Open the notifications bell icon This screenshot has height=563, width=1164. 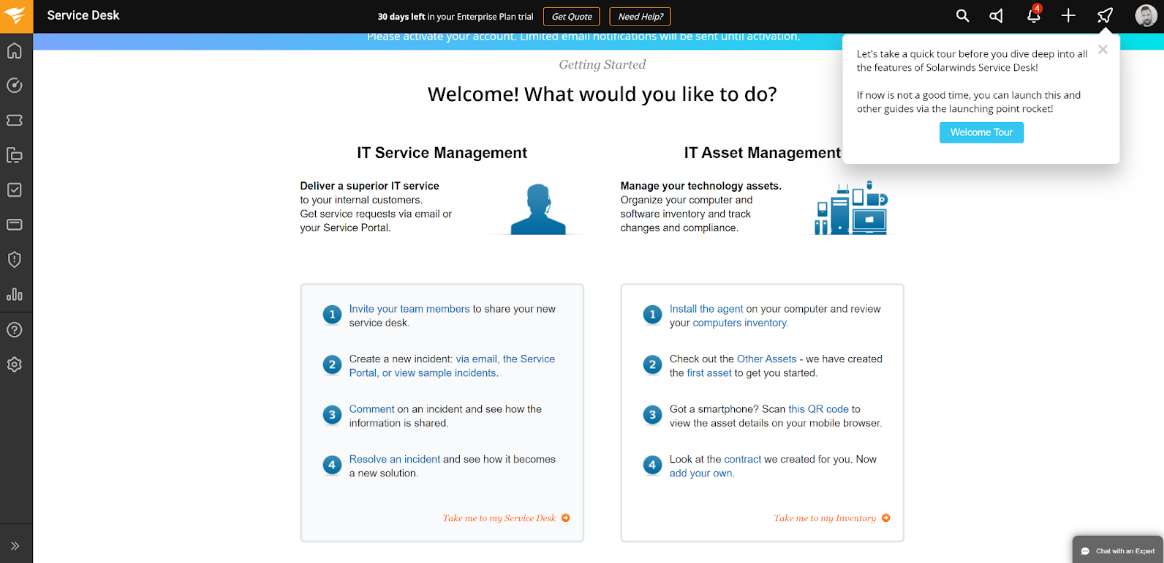[1033, 16]
